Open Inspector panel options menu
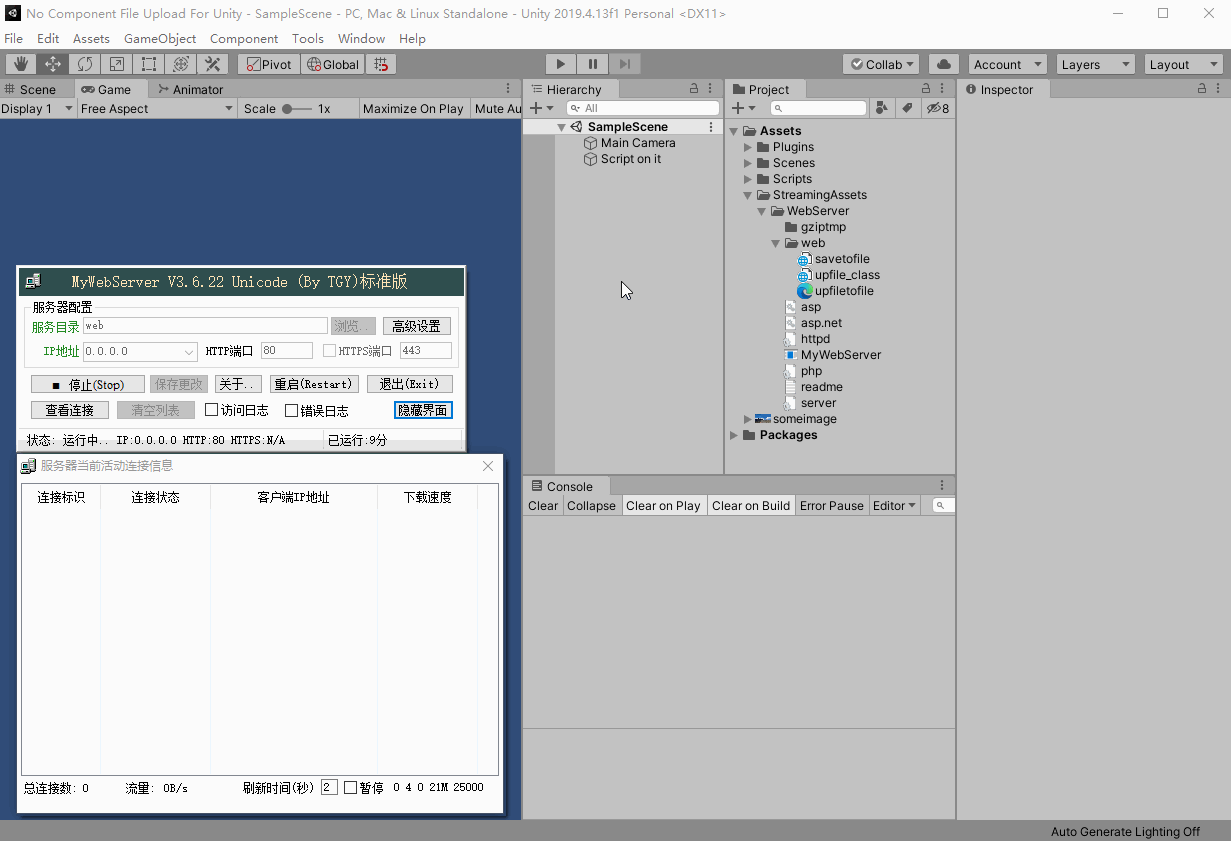The height and width of the screenshot is (841, 1231). pos(1219,89)
